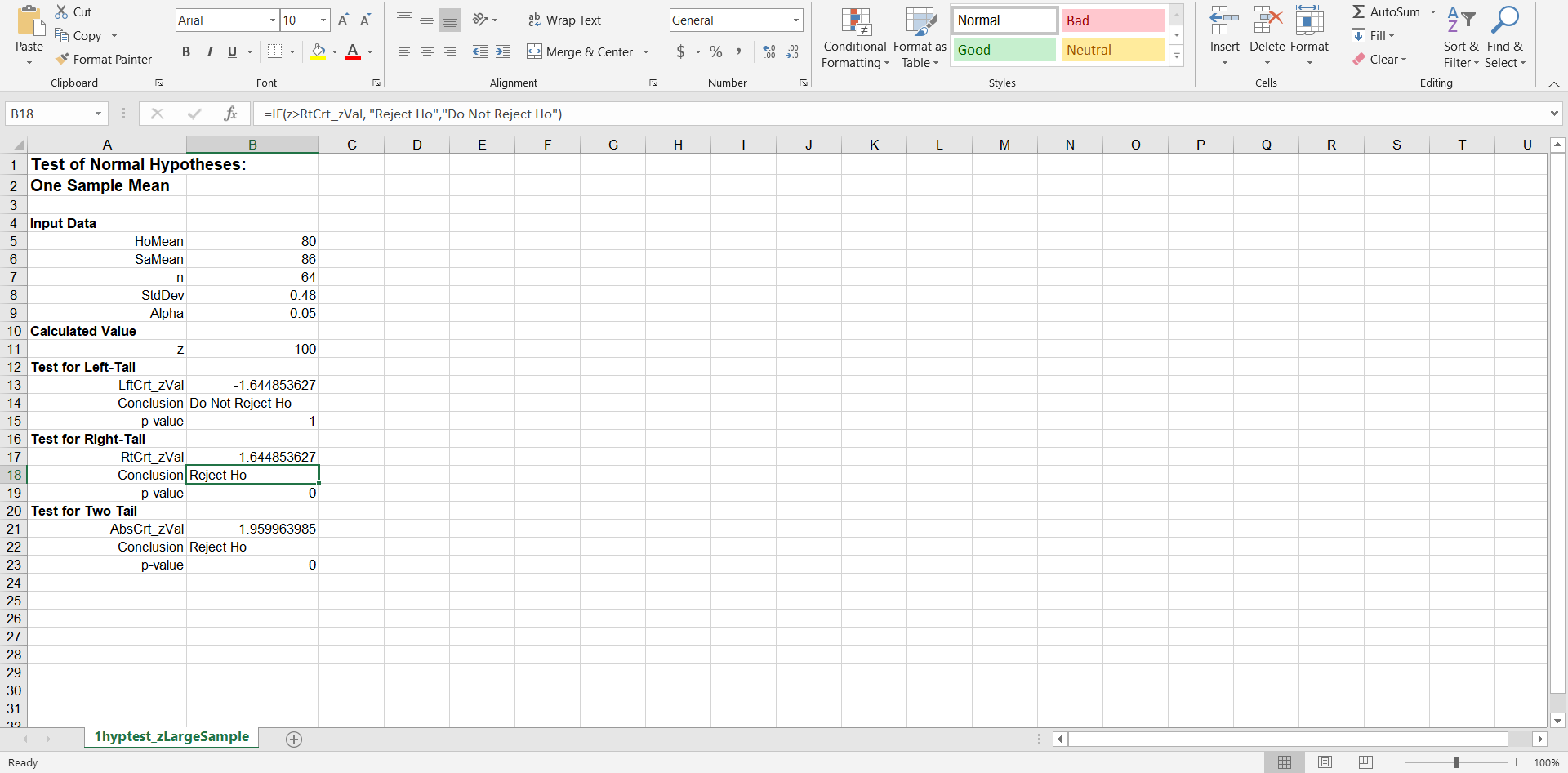Toggle Underline formatting
Image resolution: width=1568 pixels, height=773 pixels.
[x=232, y=51]
